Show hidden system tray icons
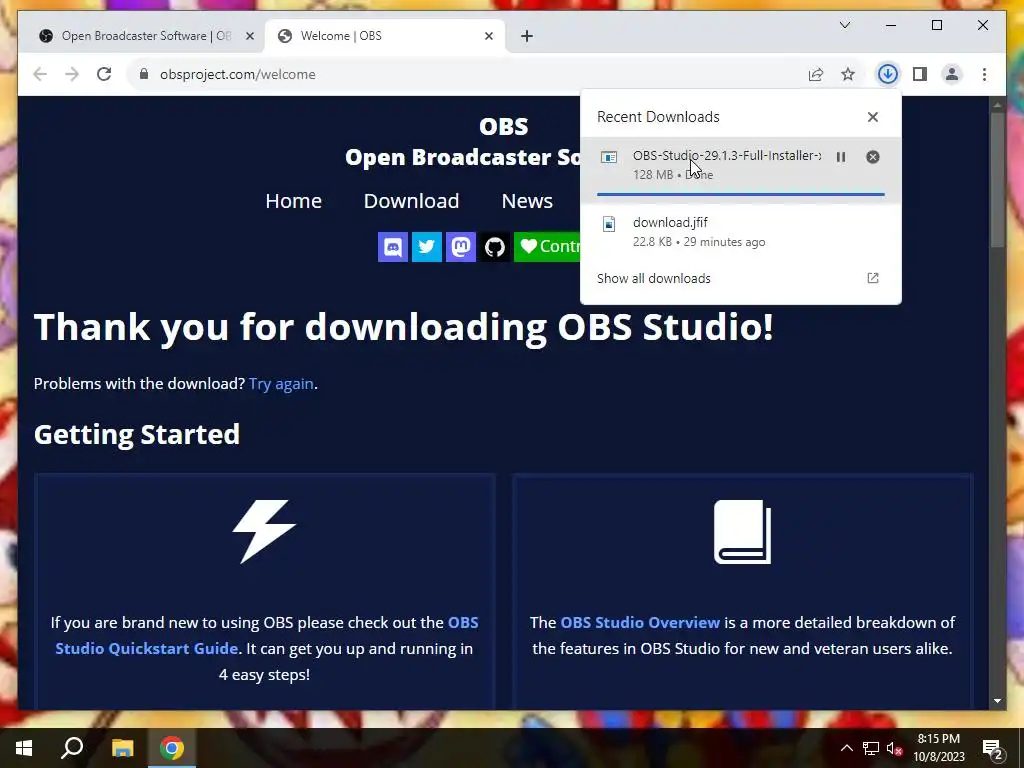Image resolution: width=1024 pixels, height=768 pixels. [846, 748]
